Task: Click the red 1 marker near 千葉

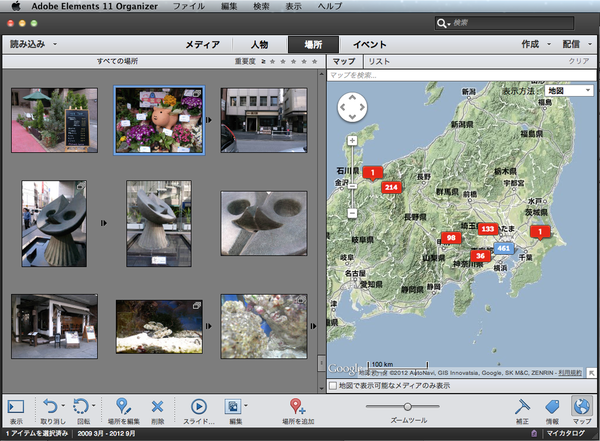Action: (x=540, y=232)
